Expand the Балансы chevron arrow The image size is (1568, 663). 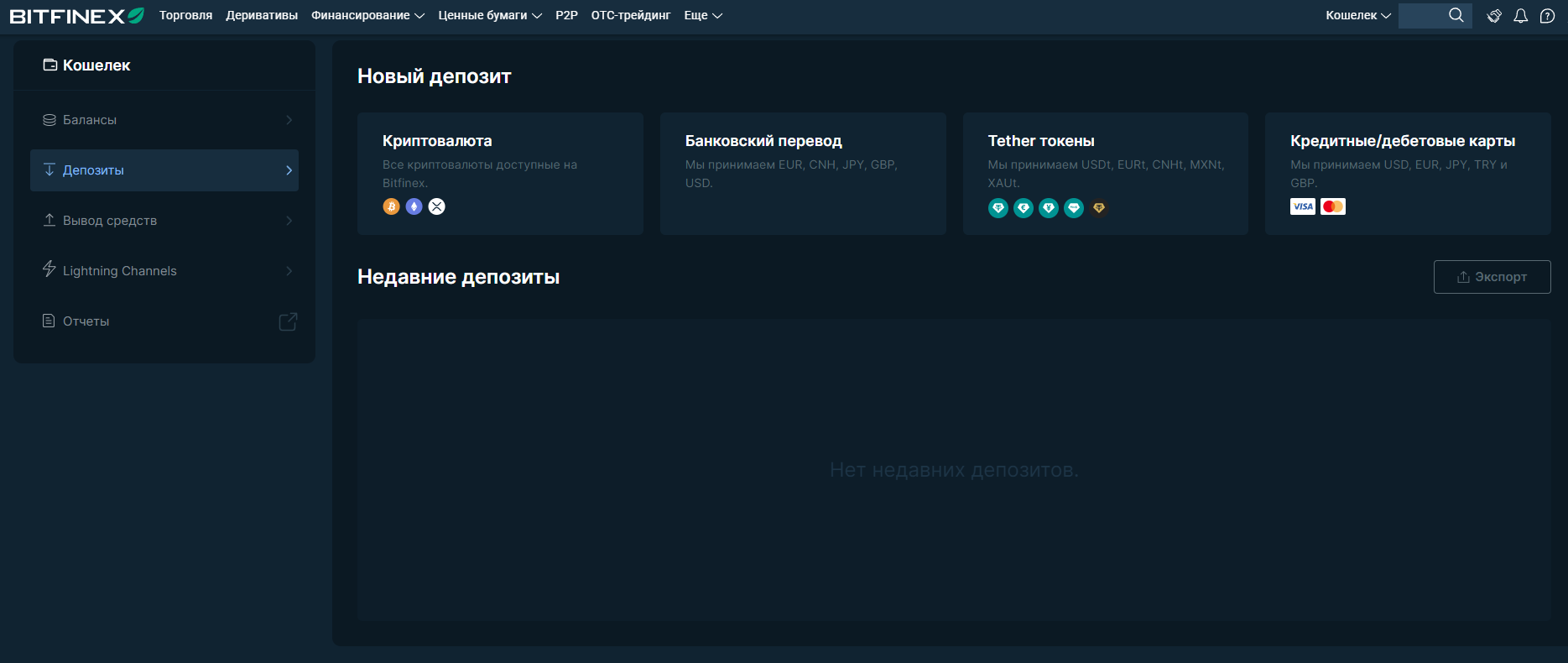click(x=289, y=120)
